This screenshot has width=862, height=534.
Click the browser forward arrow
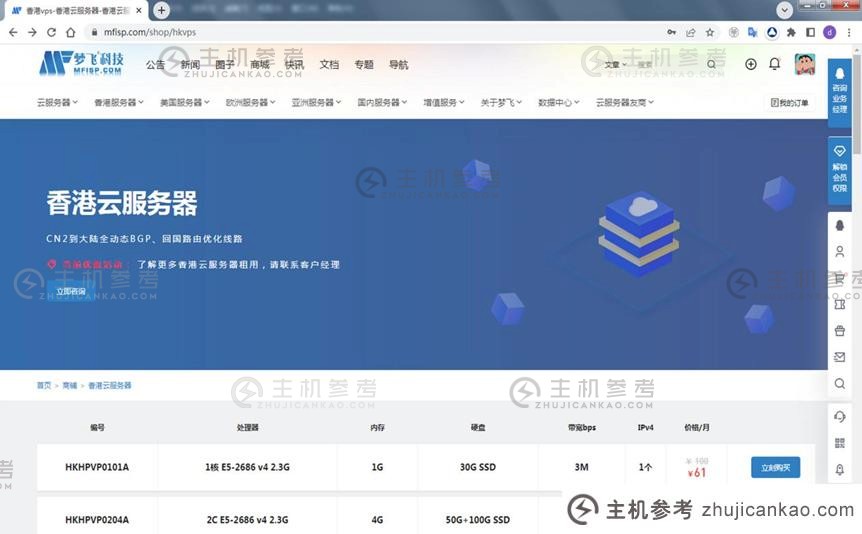tap(32, 32)
